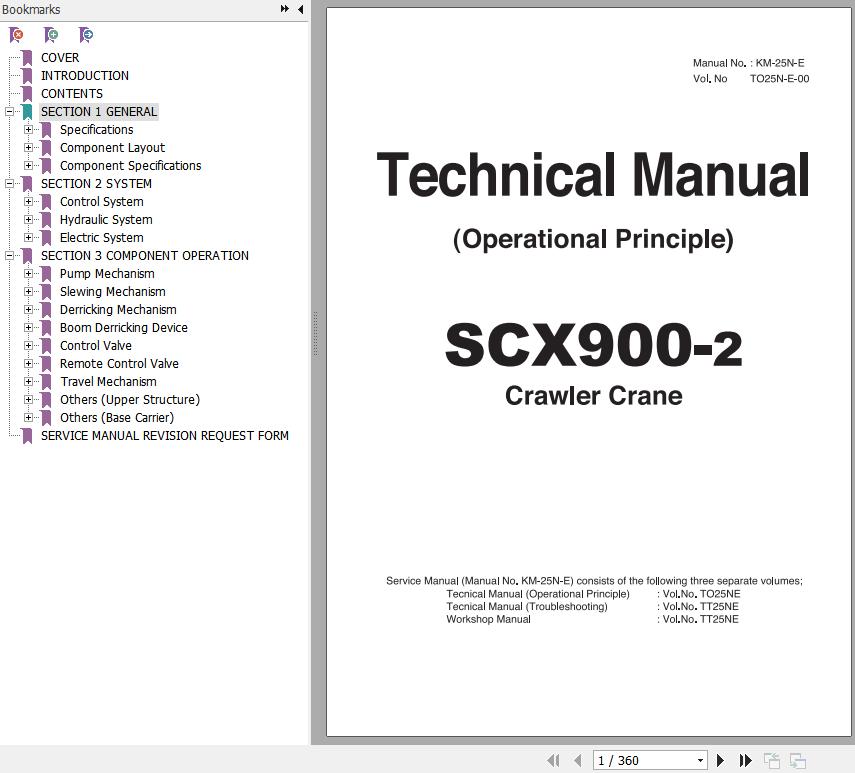Screen dimensions: 855x773
Task: Go to first page button
Action: 553,760
